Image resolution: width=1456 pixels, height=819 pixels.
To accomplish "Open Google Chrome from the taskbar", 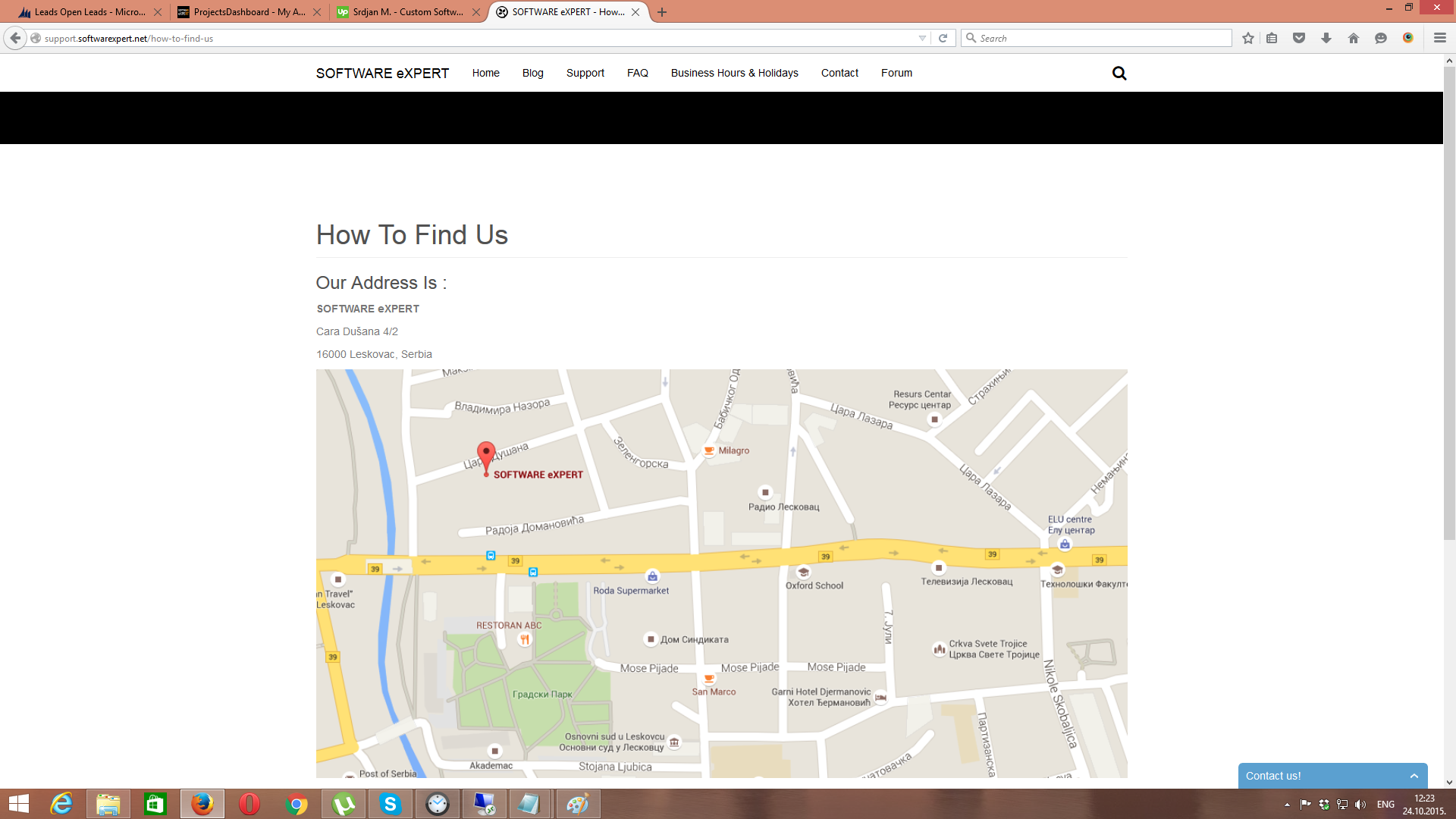I will pyautogui.click(x=297, y=804).
